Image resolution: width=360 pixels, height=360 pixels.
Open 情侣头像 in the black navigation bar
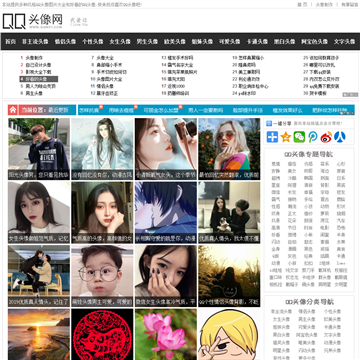click(65, 42)
